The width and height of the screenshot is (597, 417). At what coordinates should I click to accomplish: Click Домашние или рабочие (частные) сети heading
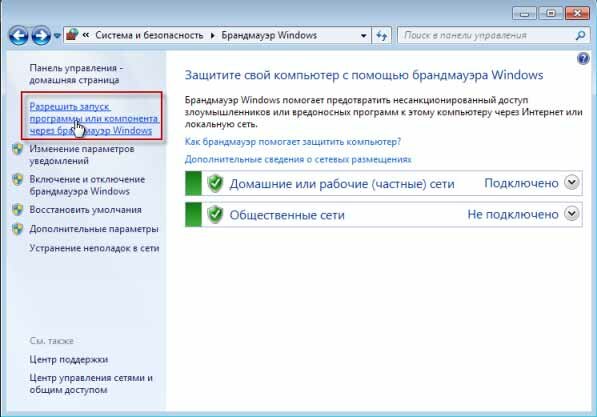tap(342, 184)
